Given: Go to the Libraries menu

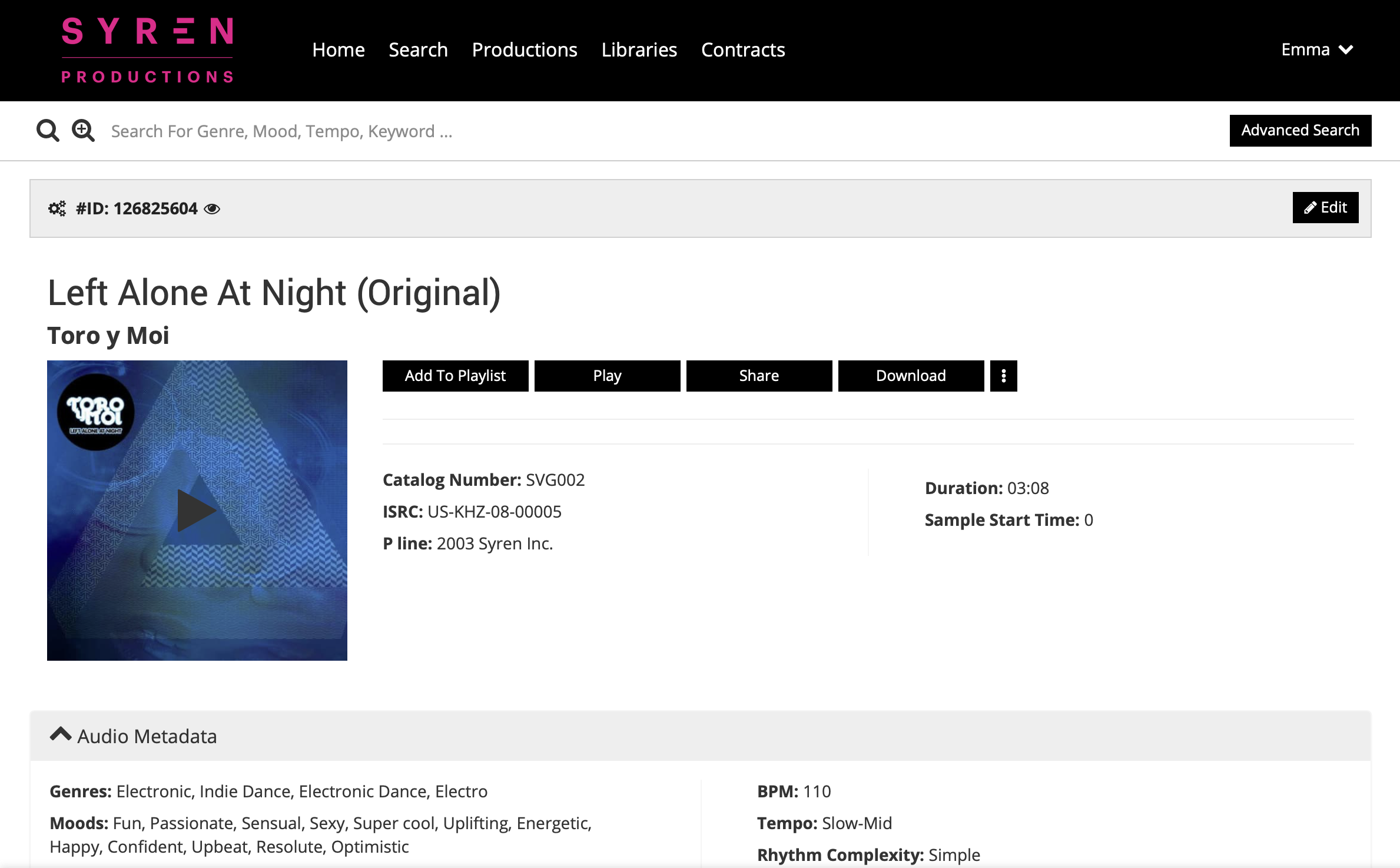Looking at the screenshot, I should tap(639, 50).
